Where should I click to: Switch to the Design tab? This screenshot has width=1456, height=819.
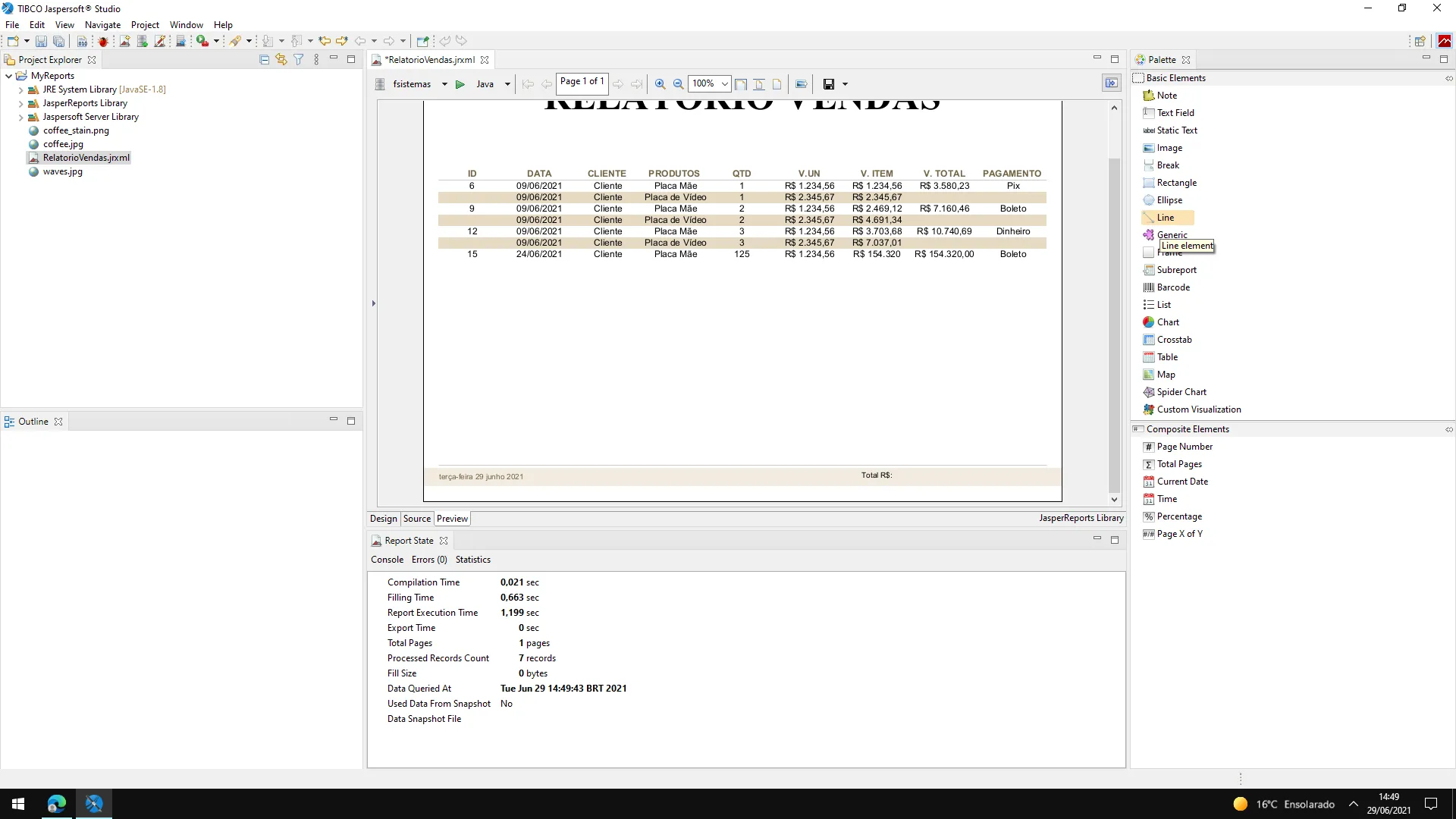[x=383, y=519]
